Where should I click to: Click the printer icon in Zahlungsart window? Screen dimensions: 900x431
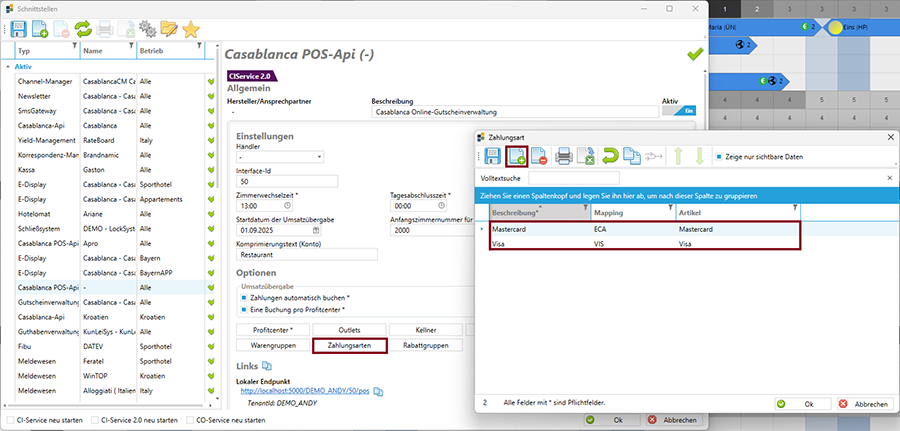tap(563, 156)
